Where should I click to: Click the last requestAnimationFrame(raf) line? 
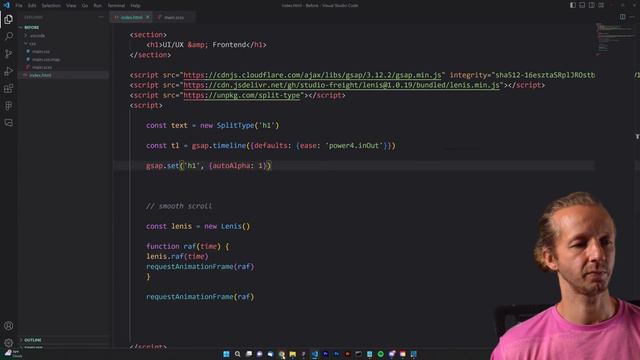point(200,297)
